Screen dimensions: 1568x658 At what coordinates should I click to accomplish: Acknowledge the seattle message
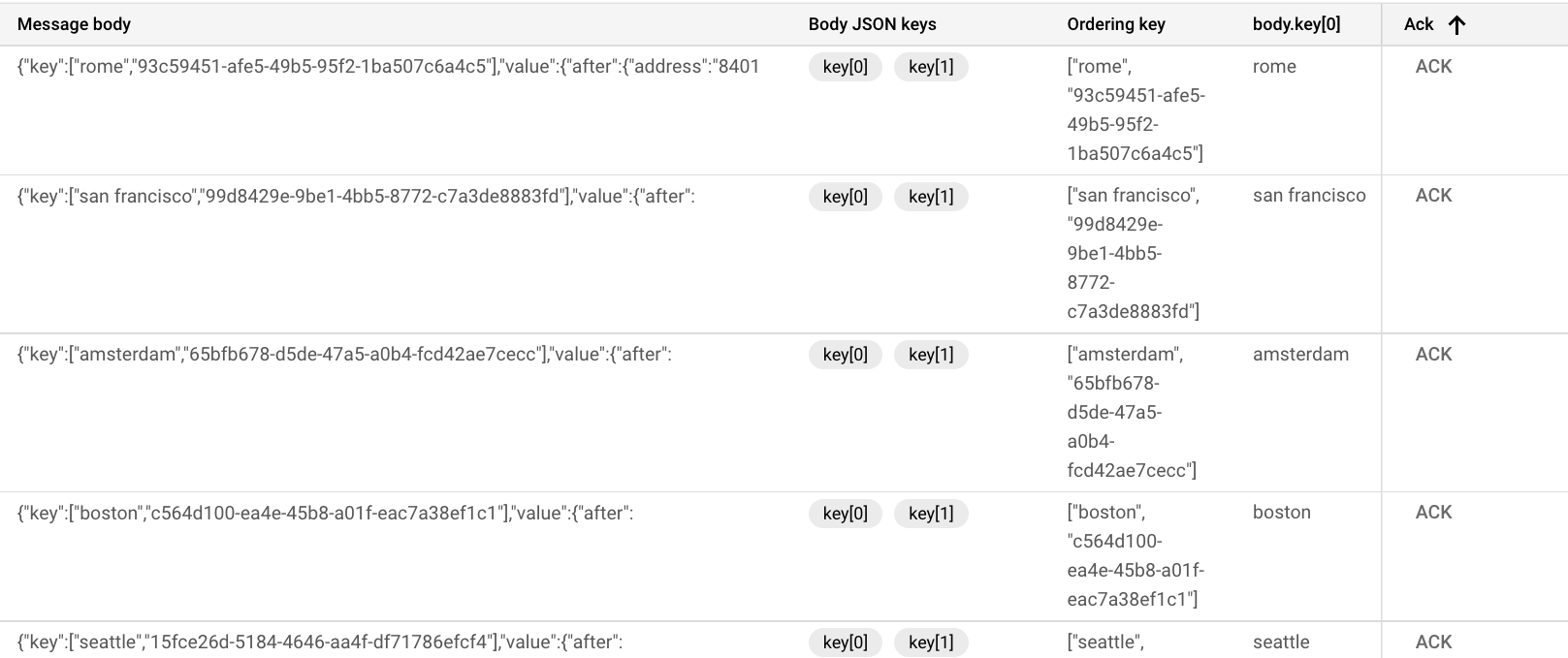point(1433,641)
